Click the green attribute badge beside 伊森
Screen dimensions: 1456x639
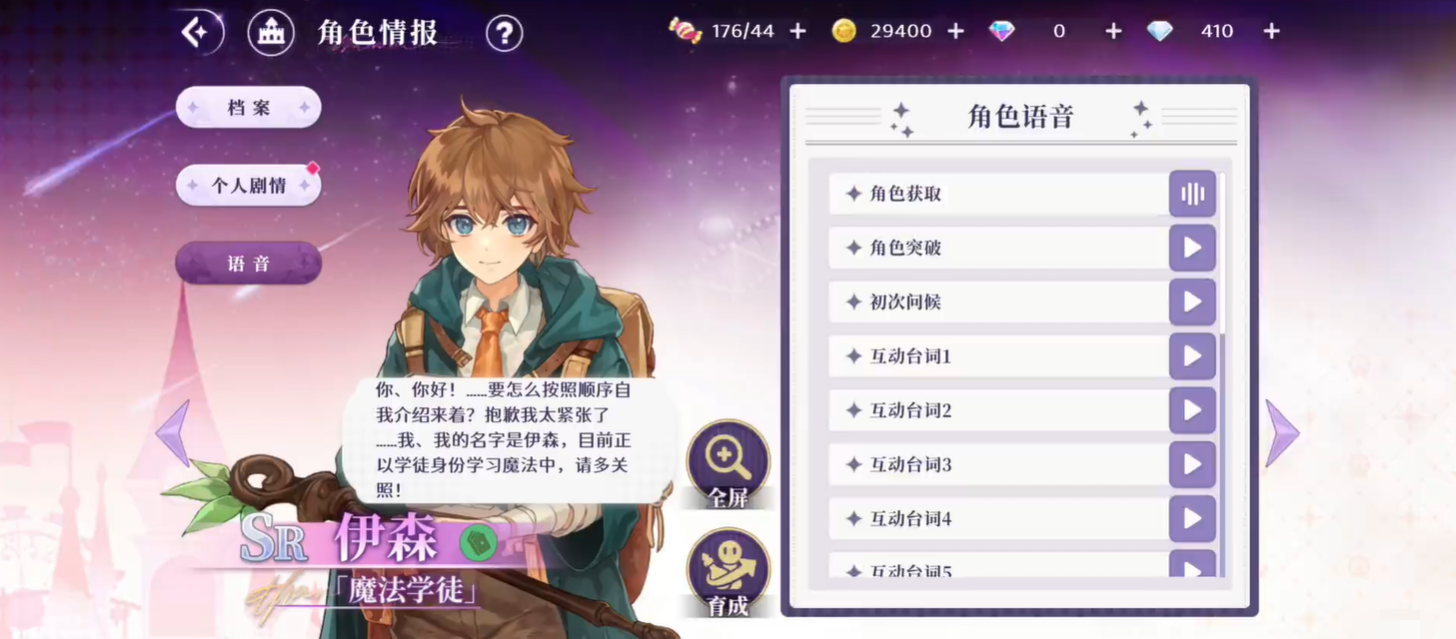[478, 542]
